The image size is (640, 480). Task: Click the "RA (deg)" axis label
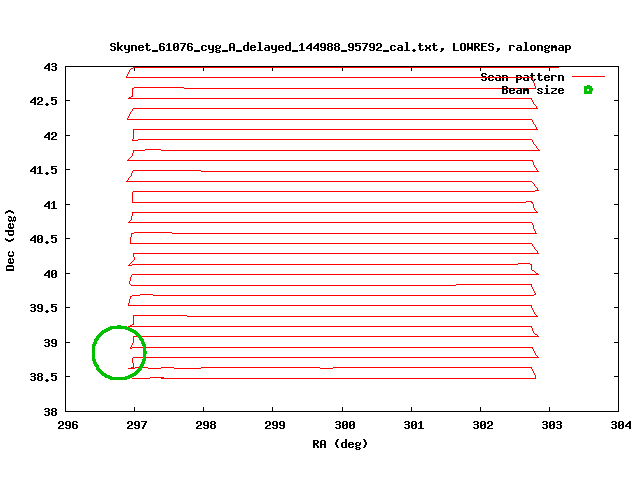[340, 444]
